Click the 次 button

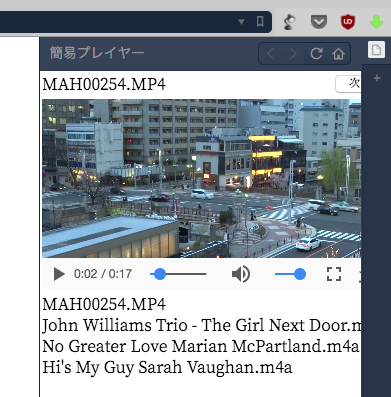349,84
